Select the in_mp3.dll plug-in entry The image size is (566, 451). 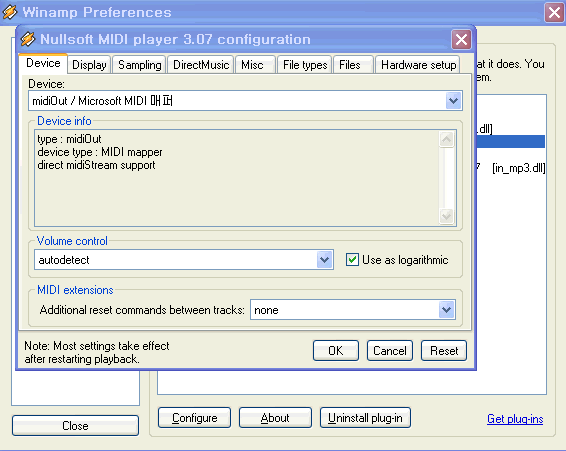click(x=511, y=168)
